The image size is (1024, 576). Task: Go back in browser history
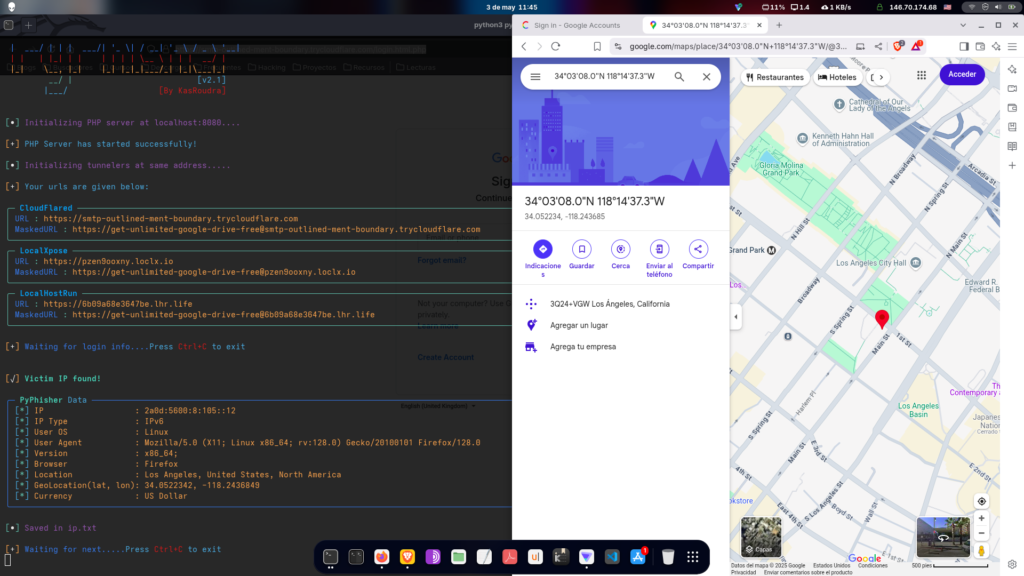pos(524,46)
